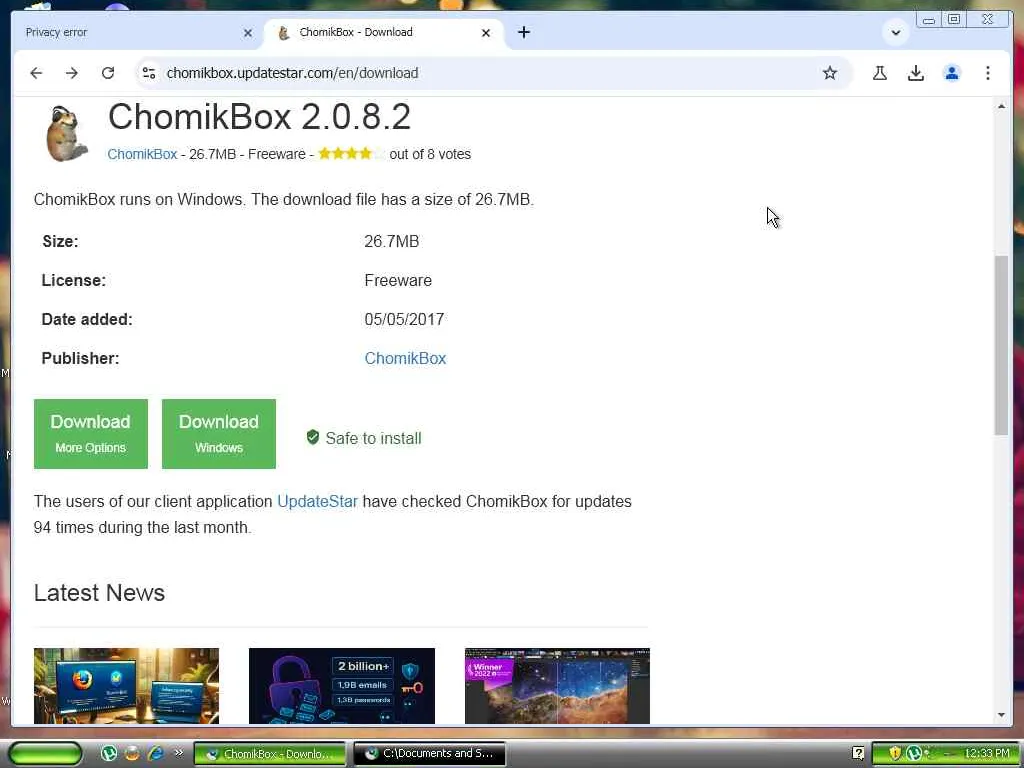Open ChomikBox link beside 26.7MB
The width and height of the screenshot is (1024, 768).
142,154
